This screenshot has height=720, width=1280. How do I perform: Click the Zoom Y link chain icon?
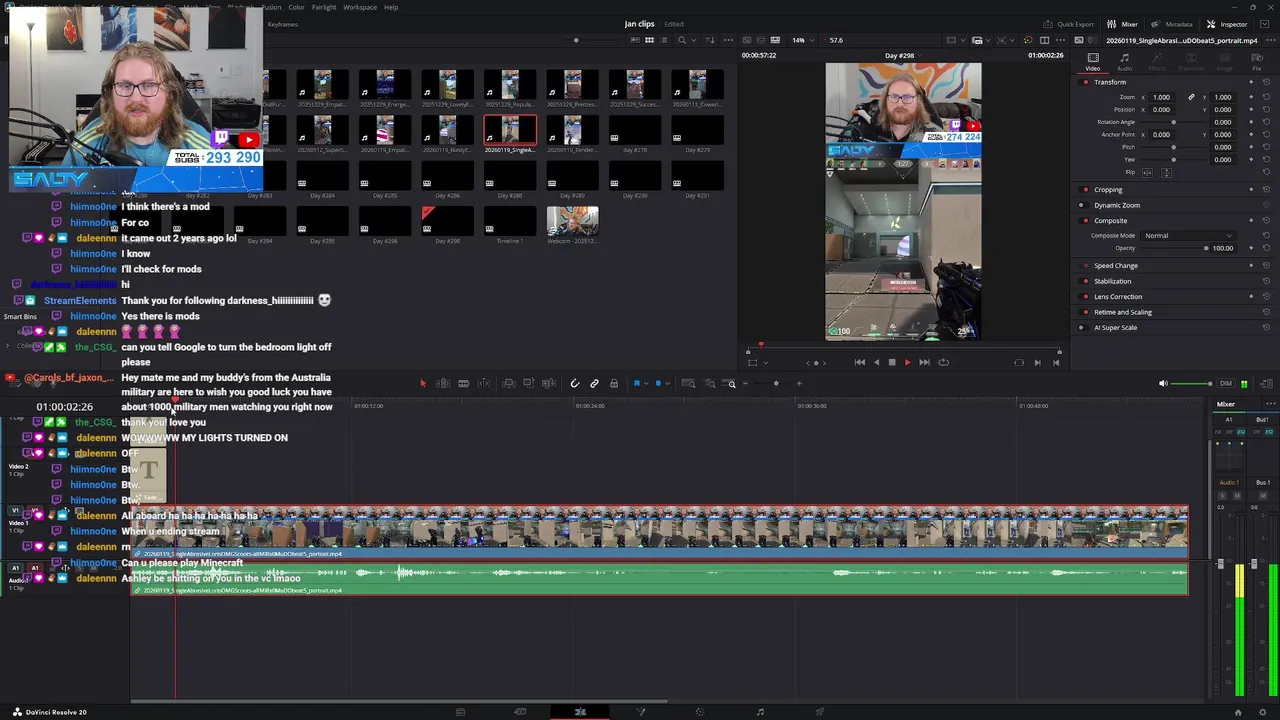(1191, 97)
